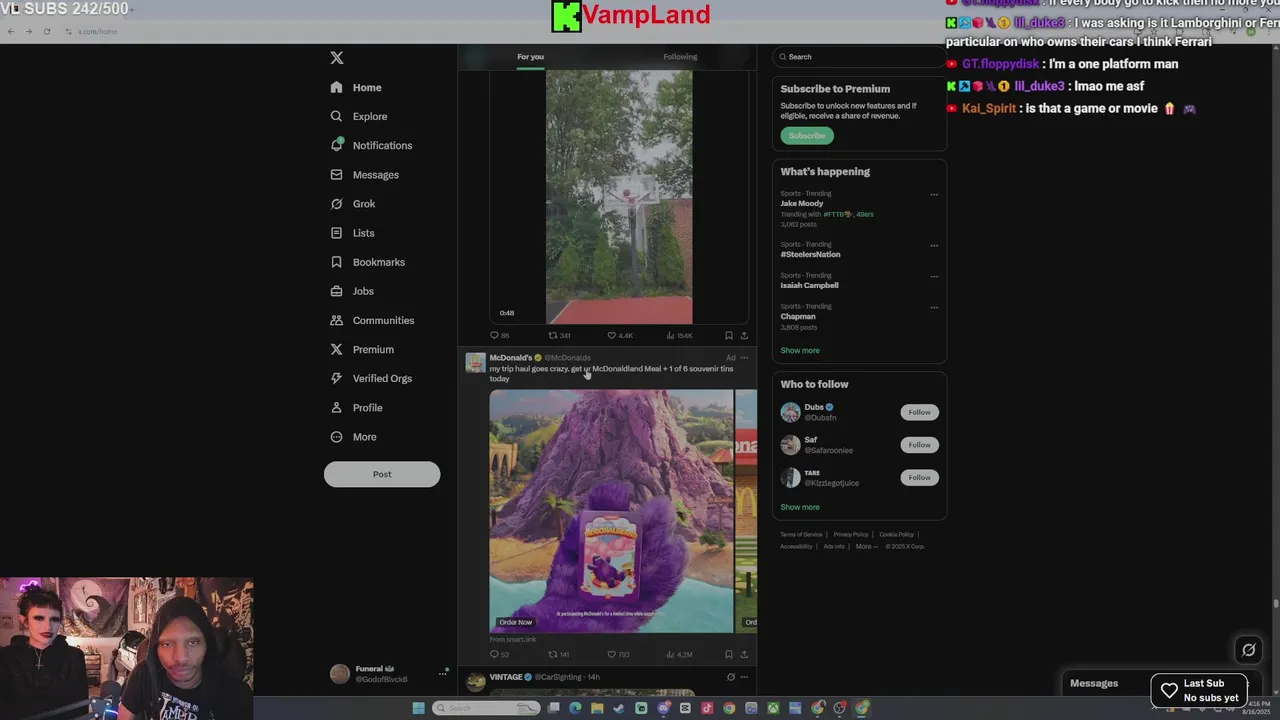Open the Xbox app in the taskbar
This screenshot has width=1280, height=720.
773,708
